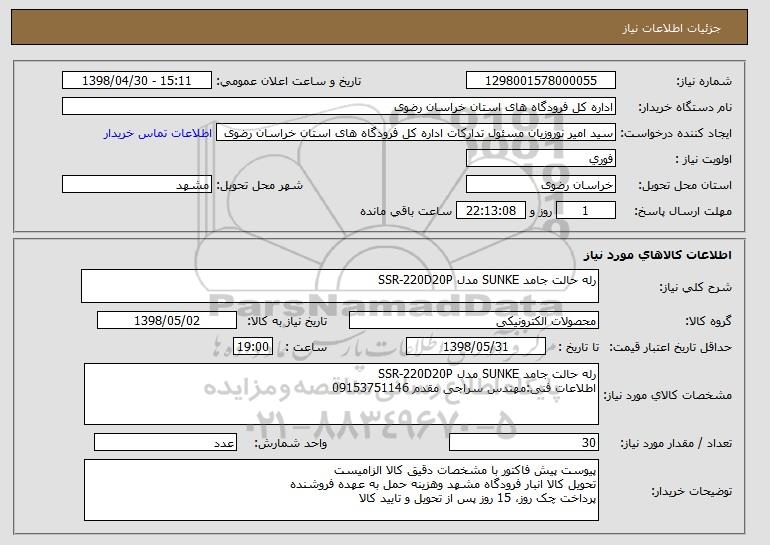Click the goods specifications text box with 09153751146
This screenshot has width=770, height=545.
[341, 394]
